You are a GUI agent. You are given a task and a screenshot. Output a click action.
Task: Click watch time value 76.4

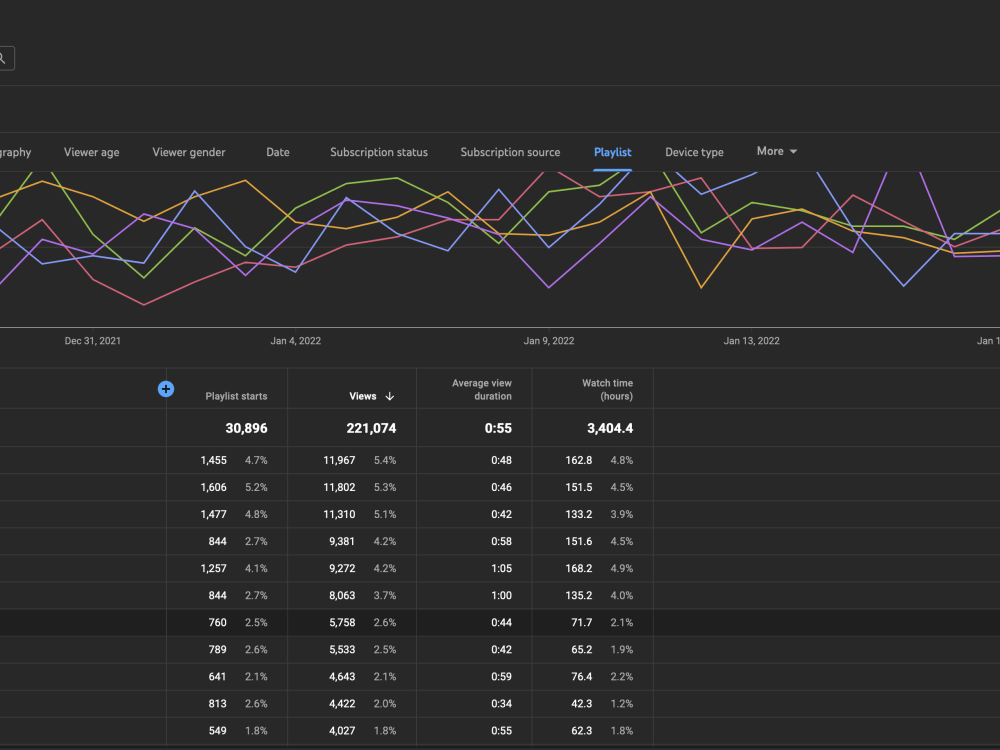[582, 677]
